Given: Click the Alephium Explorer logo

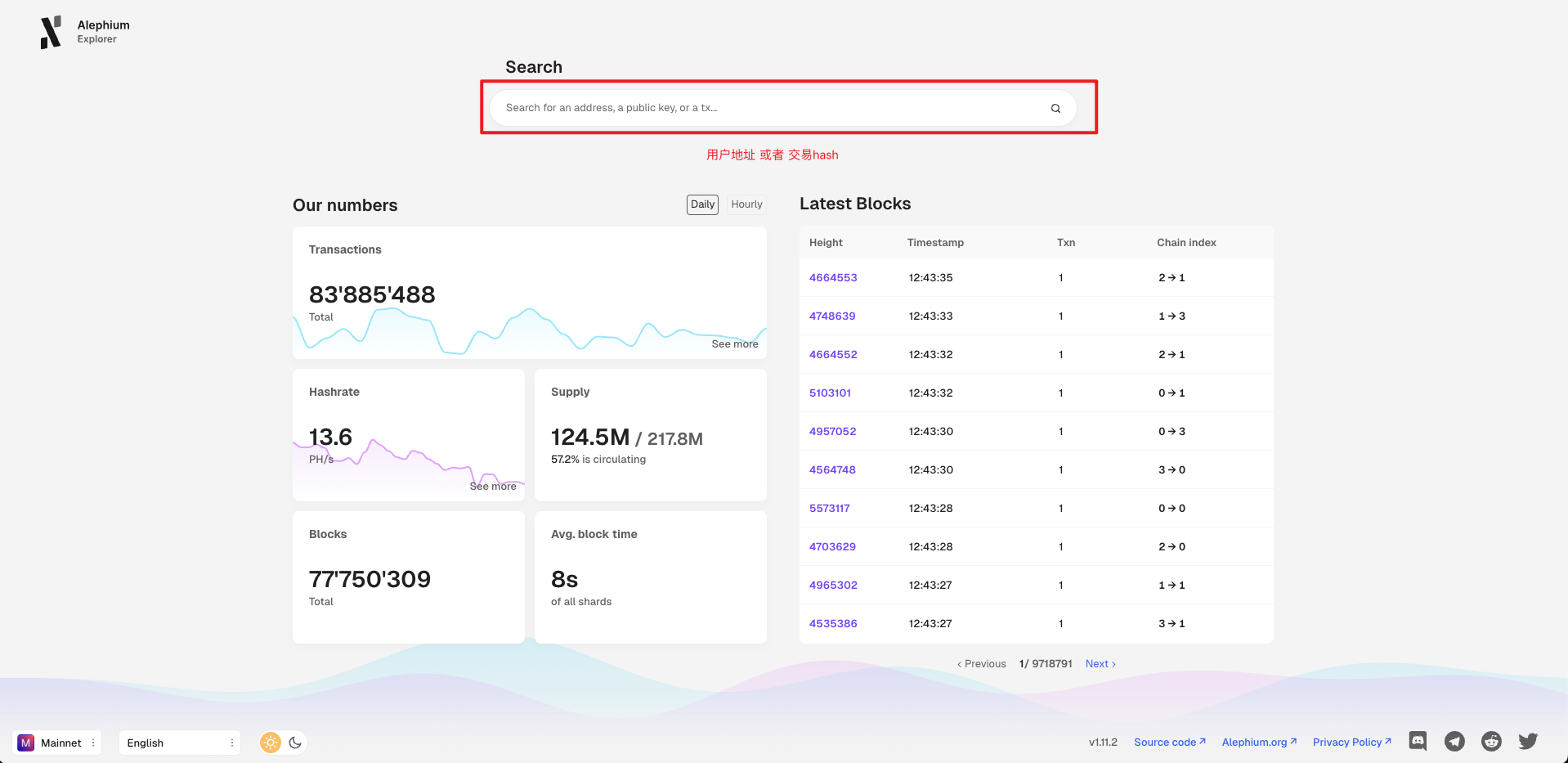Looking at the screenshot, I should click(x=51, y=32).
